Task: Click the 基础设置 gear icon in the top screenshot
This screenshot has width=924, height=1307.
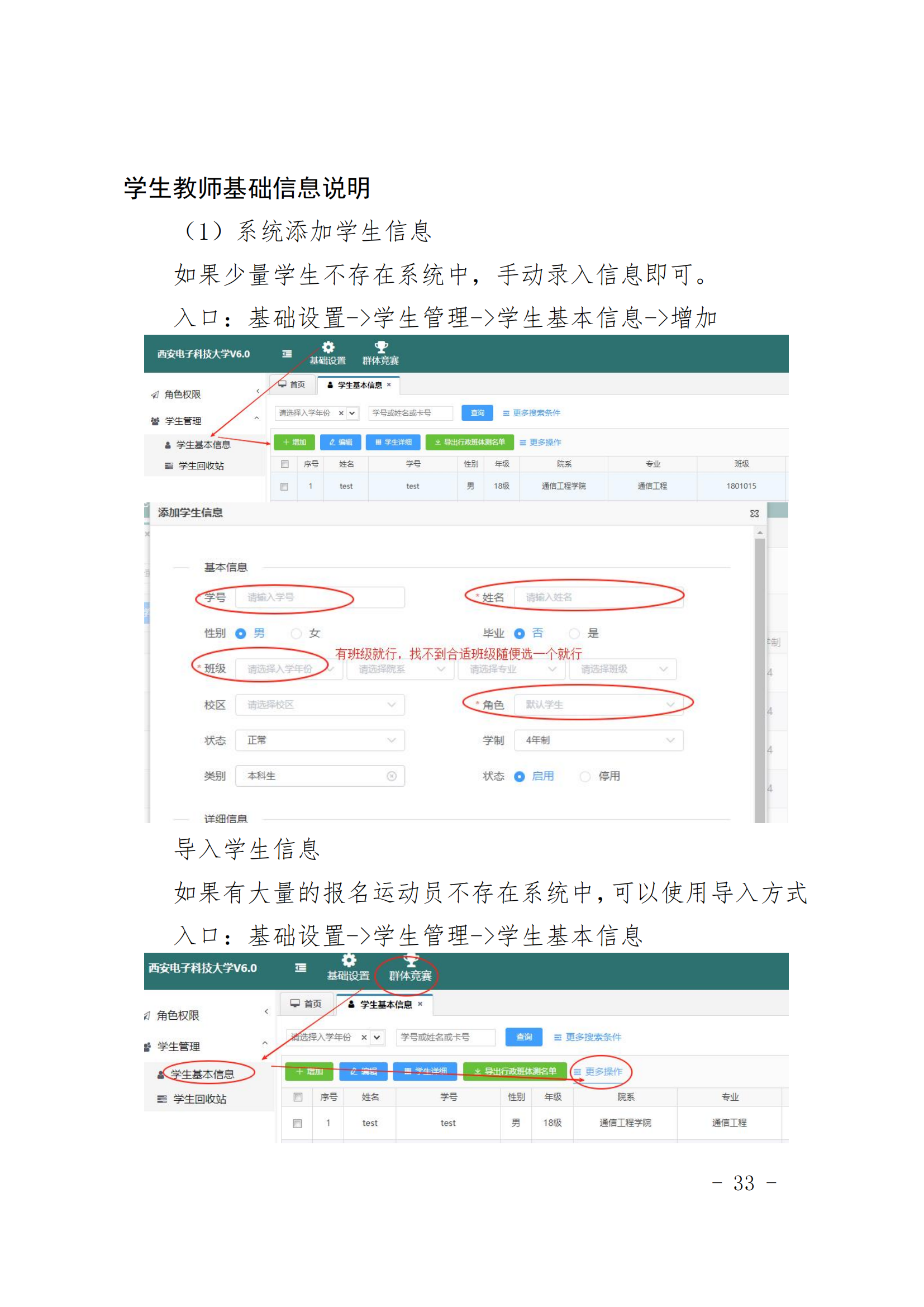Action: pos(328,347)
